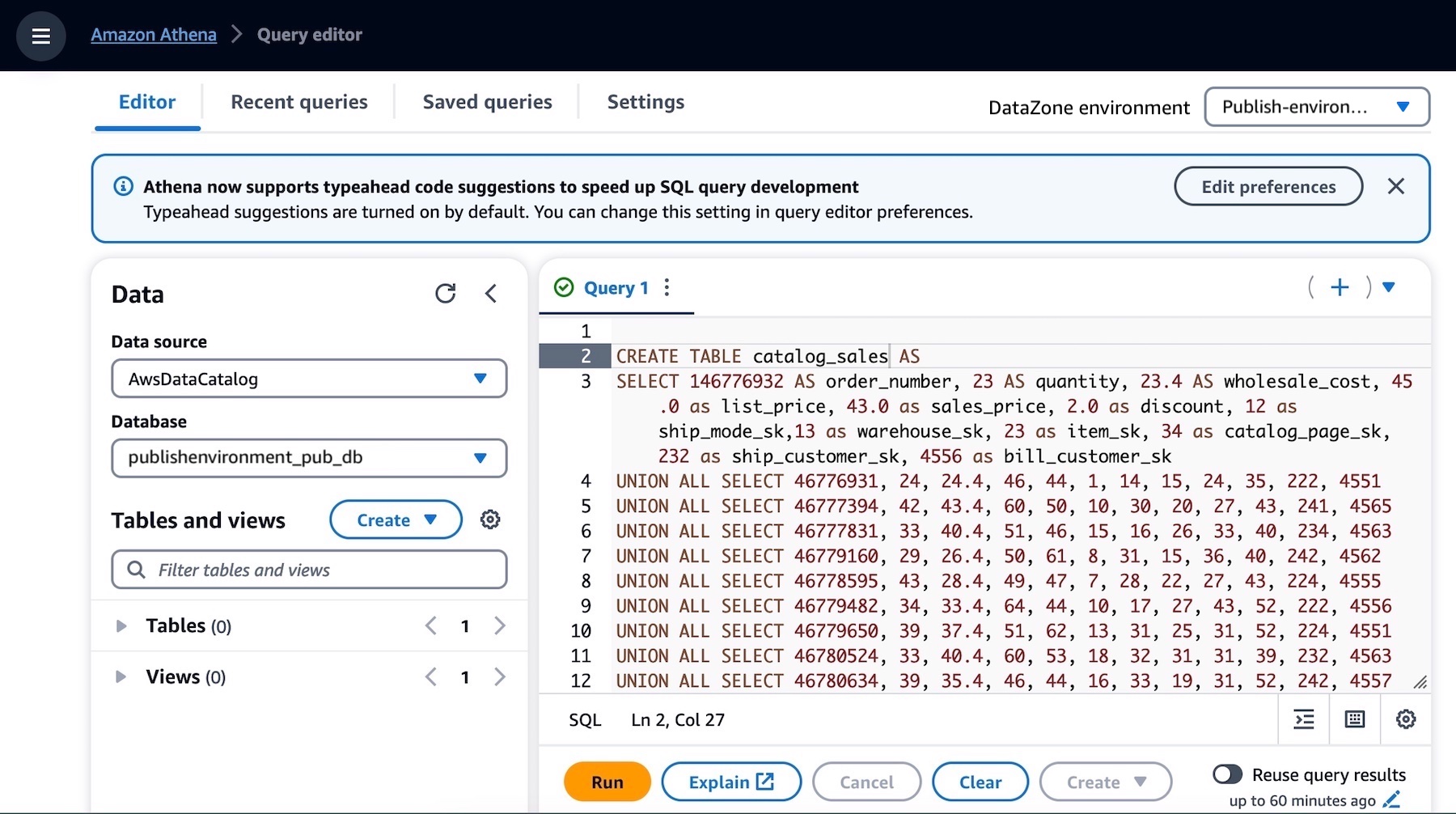Click the Cancel button

pos(866,782)
